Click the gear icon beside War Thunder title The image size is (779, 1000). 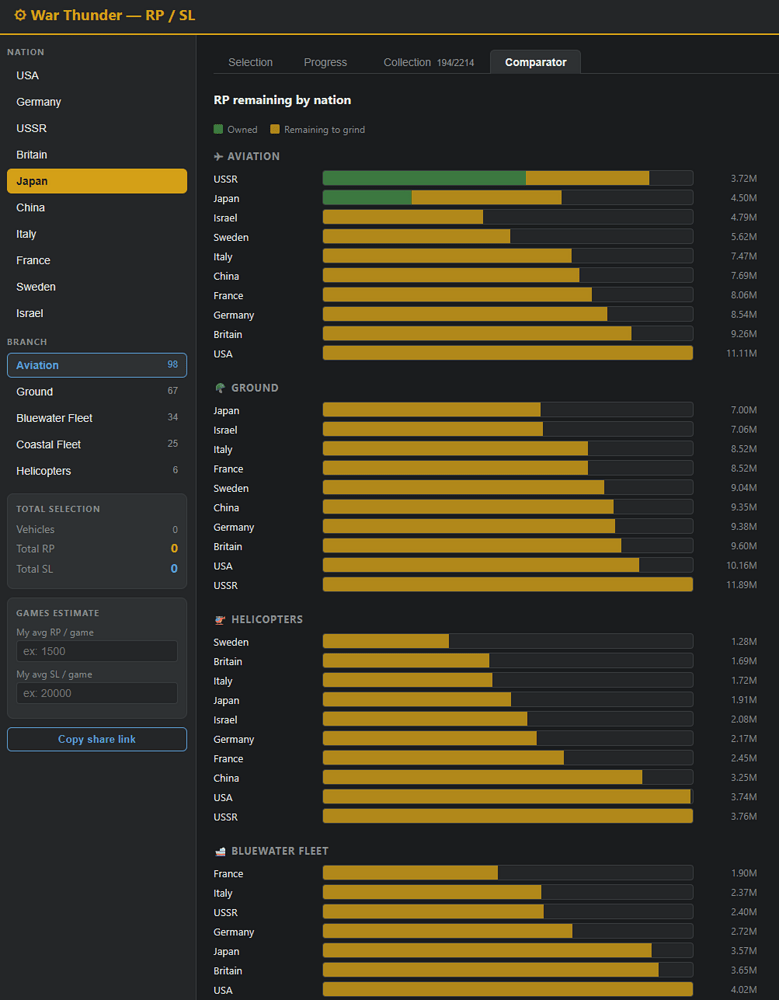(20, 15)
